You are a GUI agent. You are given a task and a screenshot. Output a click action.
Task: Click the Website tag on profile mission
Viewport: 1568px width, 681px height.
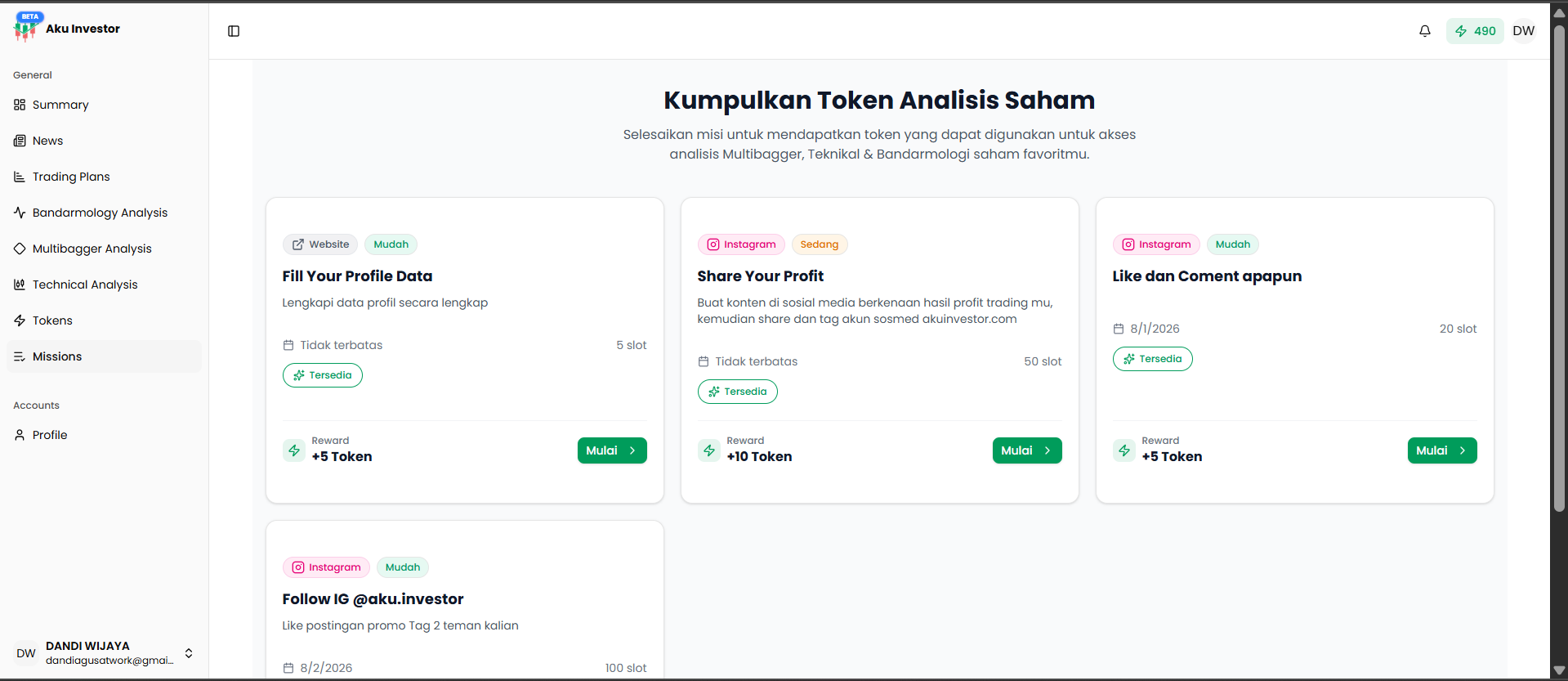321,244
